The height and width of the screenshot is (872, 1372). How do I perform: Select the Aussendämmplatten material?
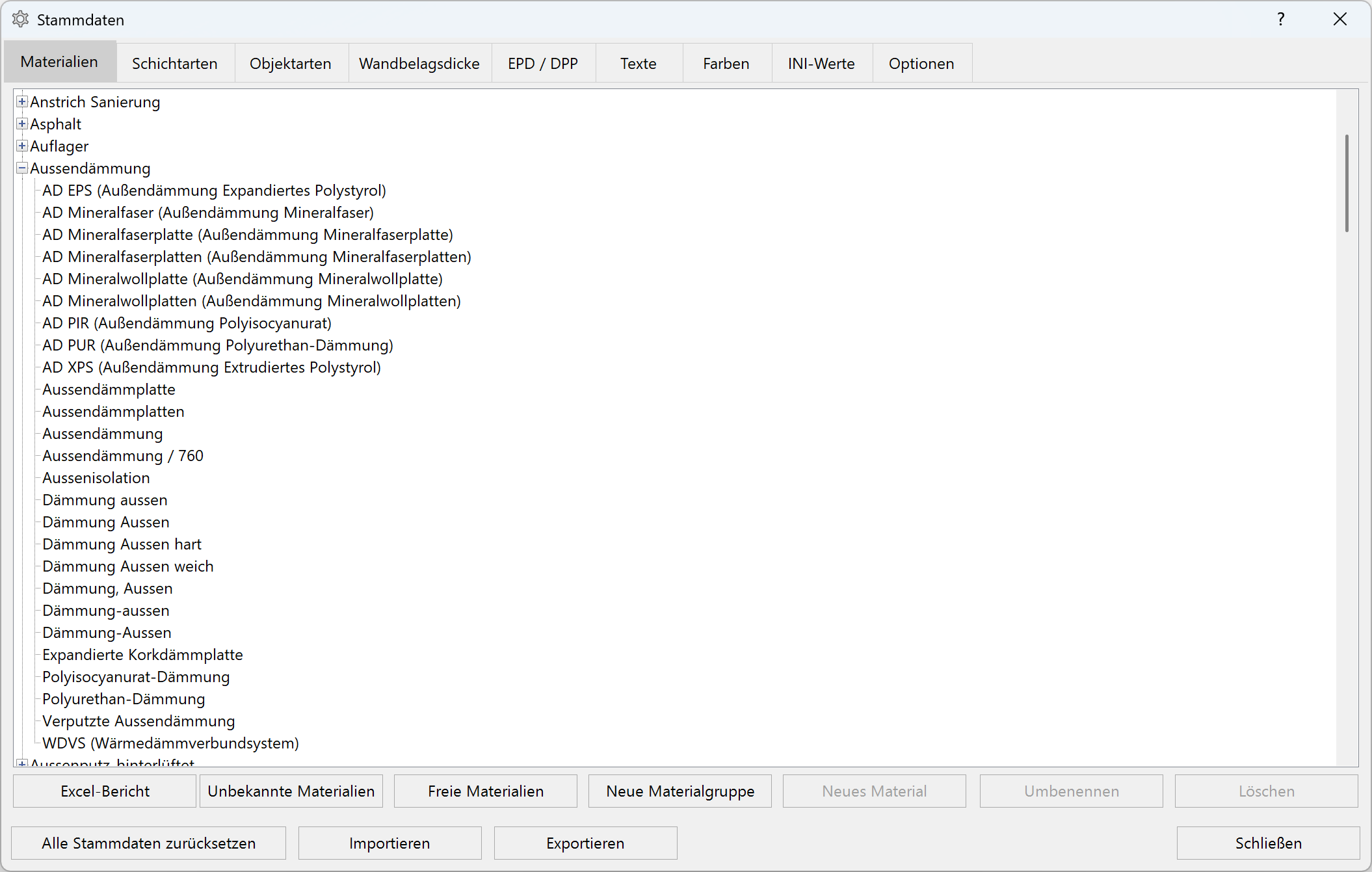pyautogui.click(x=114, y=412)
